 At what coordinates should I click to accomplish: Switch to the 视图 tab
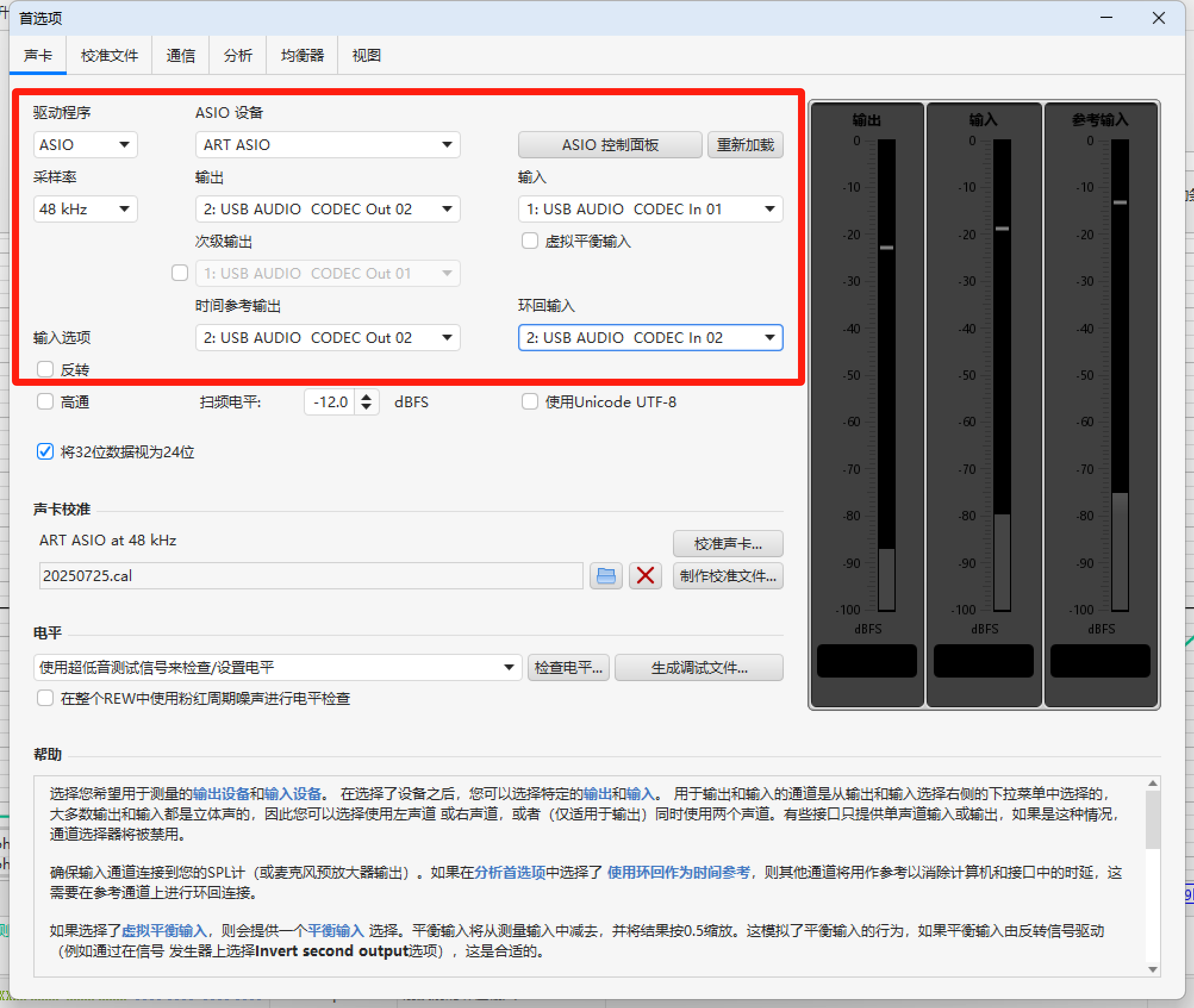(366, 55)
